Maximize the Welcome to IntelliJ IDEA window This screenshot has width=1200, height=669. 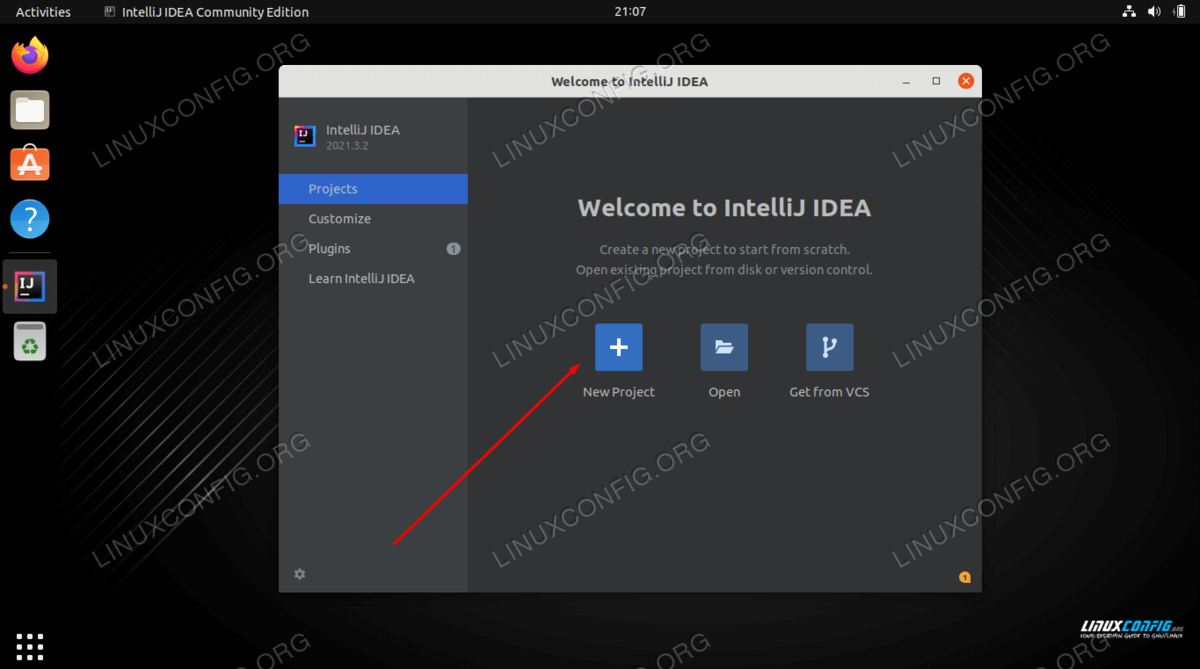[936, 81]
